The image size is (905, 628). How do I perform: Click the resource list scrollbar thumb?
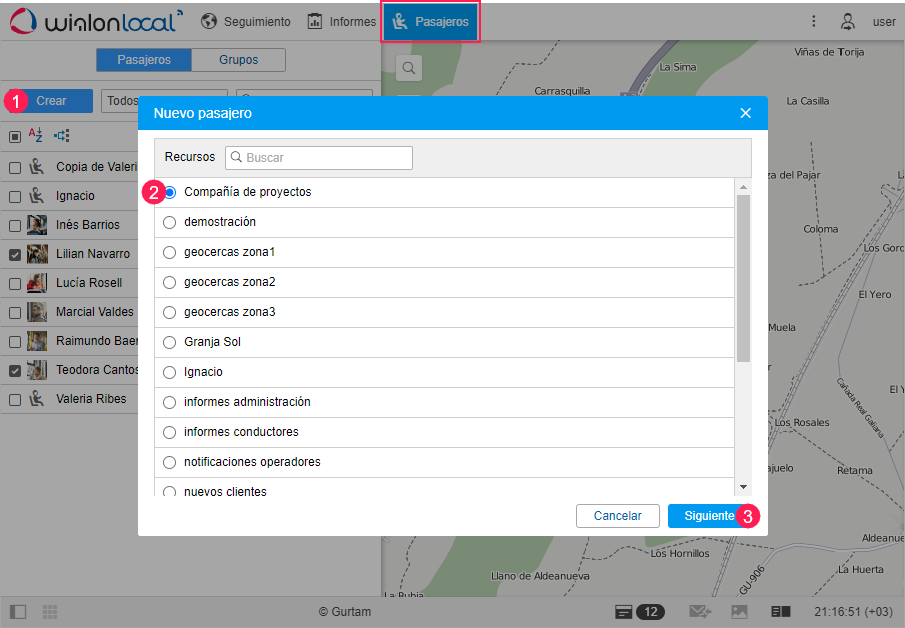(743, 278)
